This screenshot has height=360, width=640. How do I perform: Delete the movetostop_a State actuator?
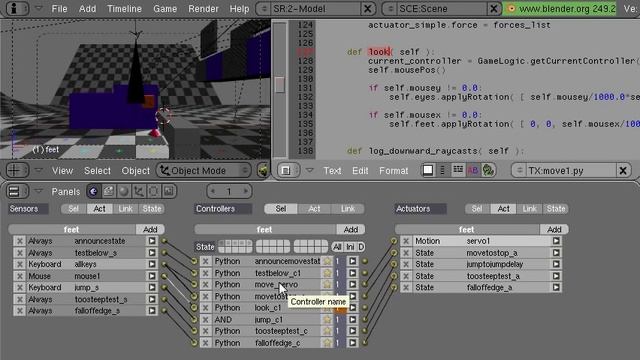pos(406,253)
